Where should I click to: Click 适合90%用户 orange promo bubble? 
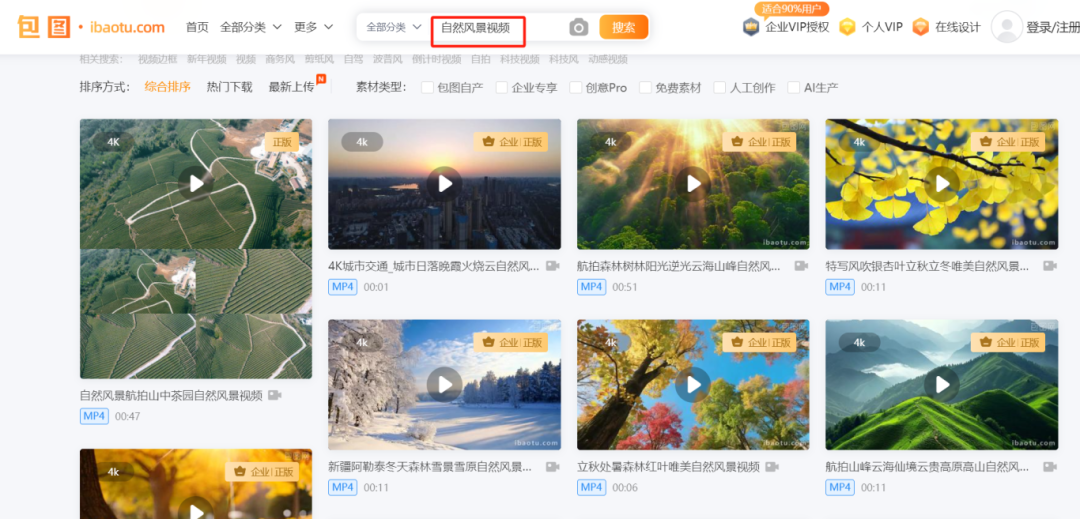tap(792, 9)
